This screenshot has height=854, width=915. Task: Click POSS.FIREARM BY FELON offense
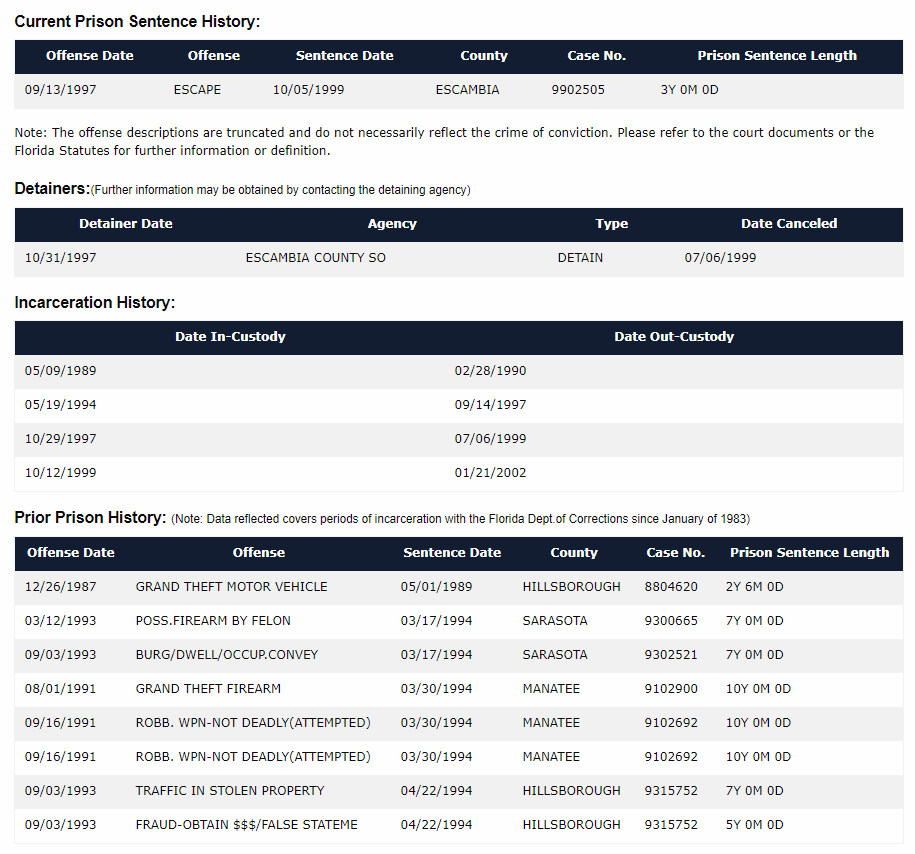tap(213, 621)
